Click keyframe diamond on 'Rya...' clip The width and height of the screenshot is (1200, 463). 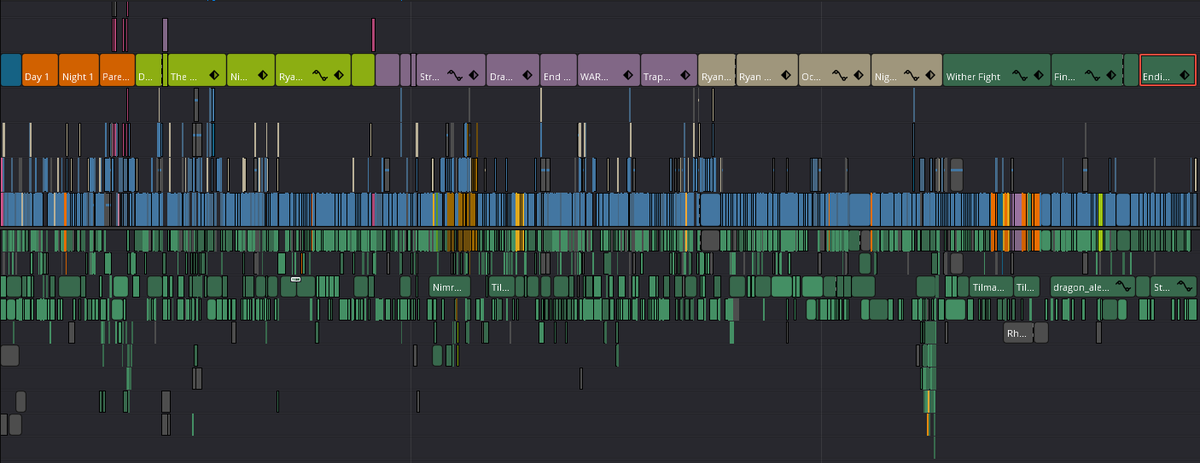(338, 76)
